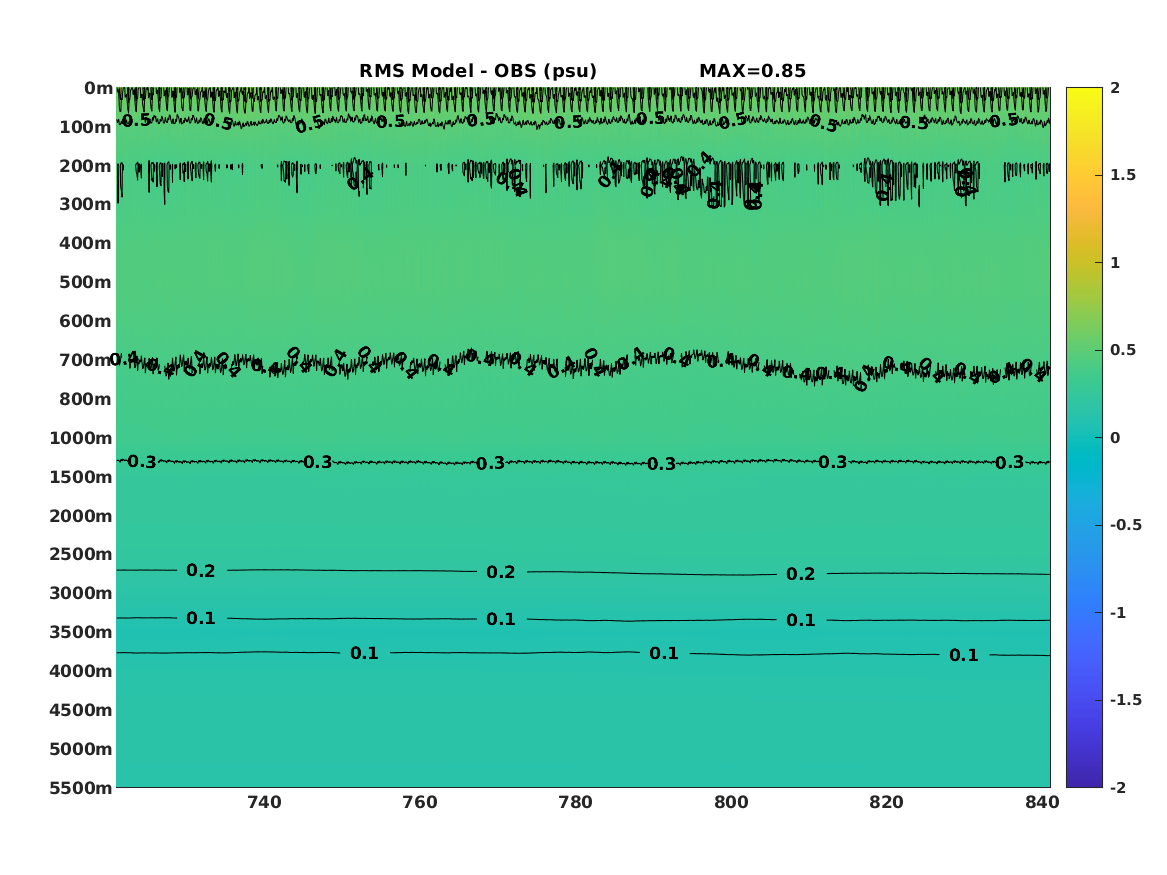Click the '4500m' depth axis label
The height and width of the screenshot is (875, 1167).
click(81, 710)
